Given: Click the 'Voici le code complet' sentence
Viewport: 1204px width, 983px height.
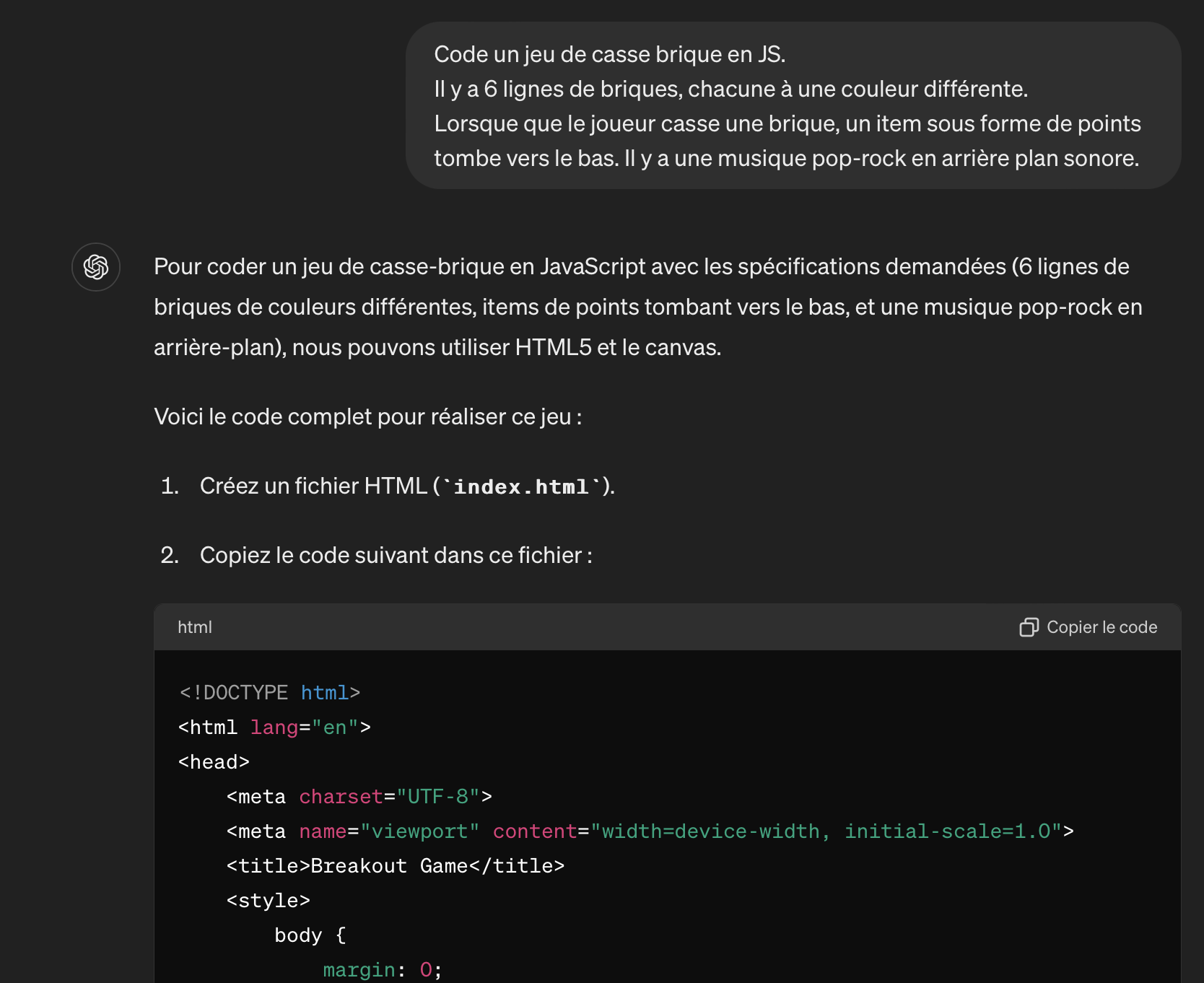Looking at the screenshot, I should click(368, 417).
